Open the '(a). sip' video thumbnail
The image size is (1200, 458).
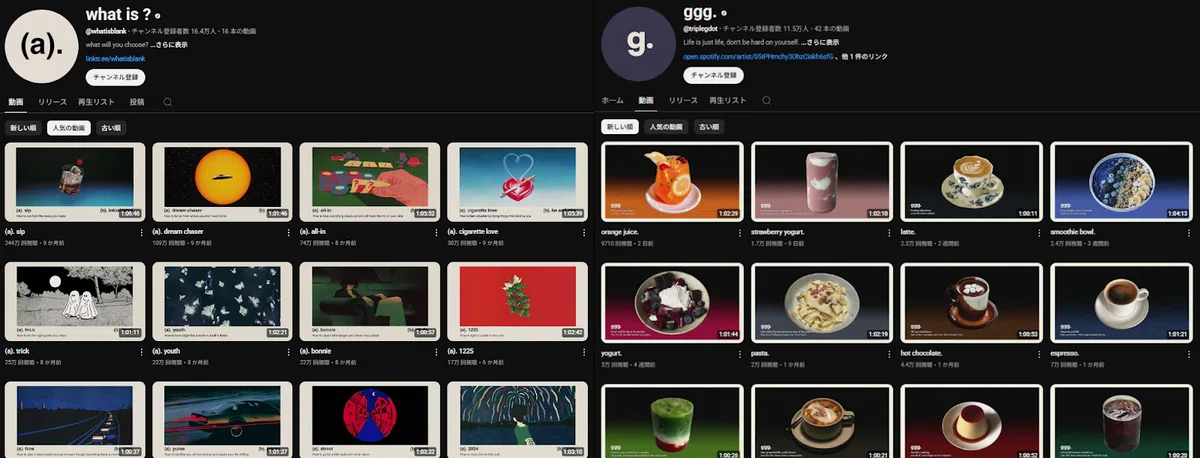coord(75,182)
